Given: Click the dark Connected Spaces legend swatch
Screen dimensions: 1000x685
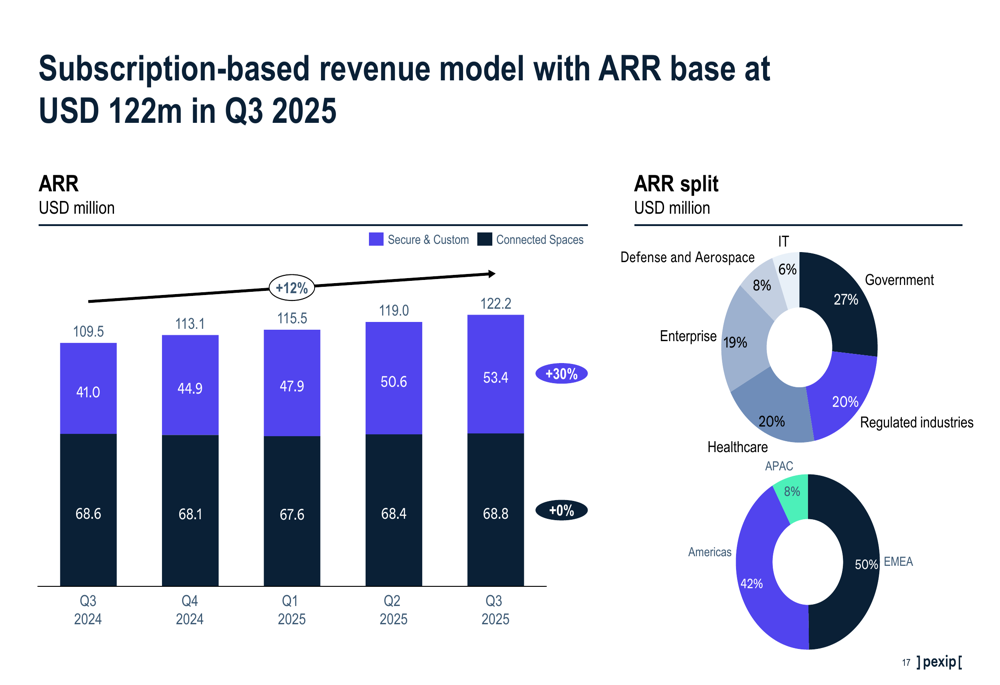Looking at the screenshot, I should coord(485,239).
